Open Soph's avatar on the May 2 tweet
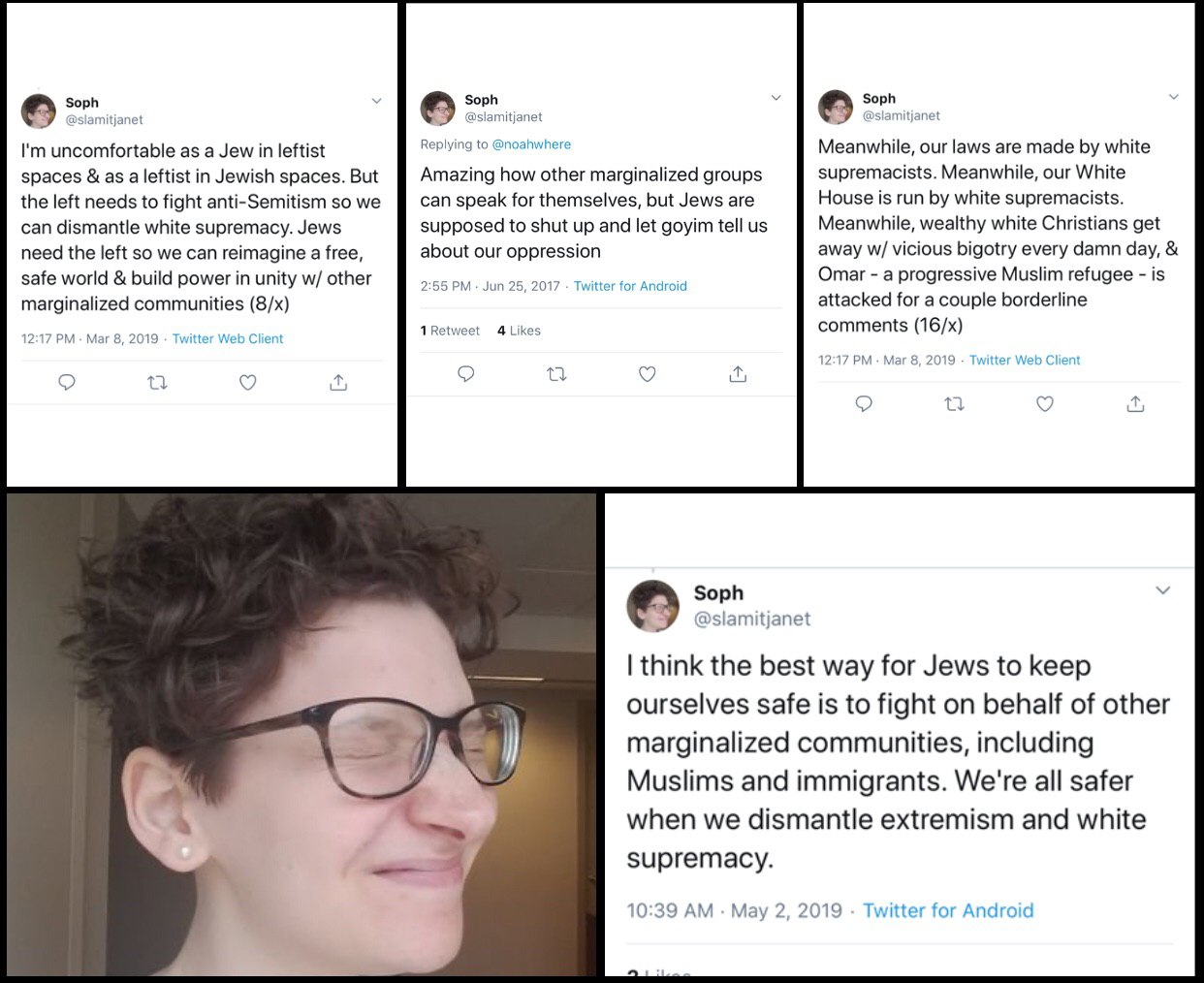 click(653, 606)
